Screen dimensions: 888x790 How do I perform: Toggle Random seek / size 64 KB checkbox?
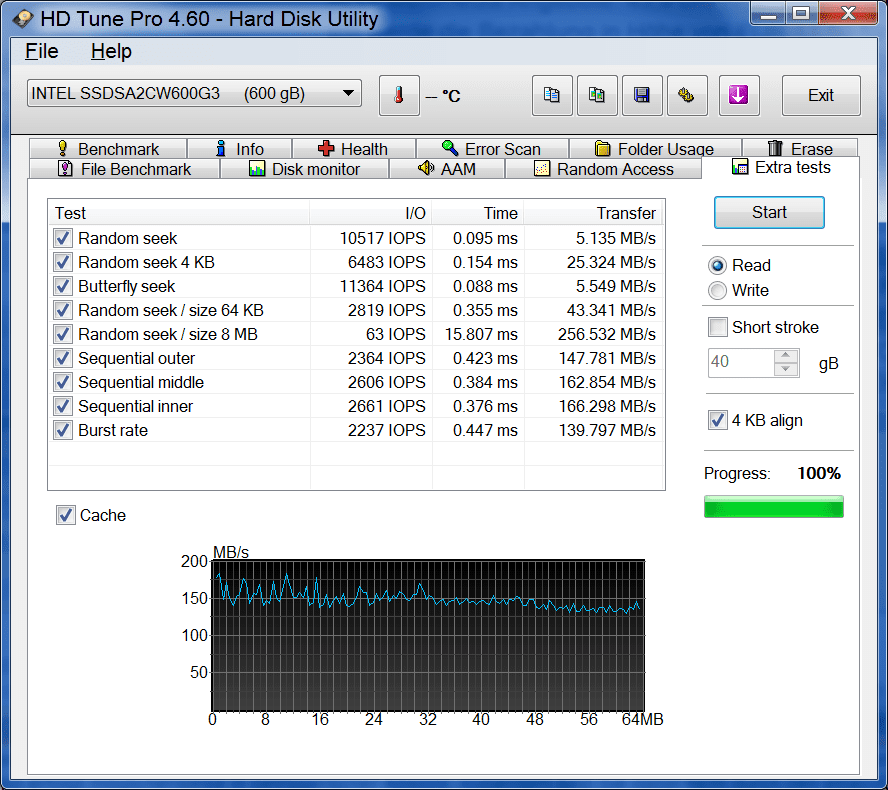pos(63,310)
